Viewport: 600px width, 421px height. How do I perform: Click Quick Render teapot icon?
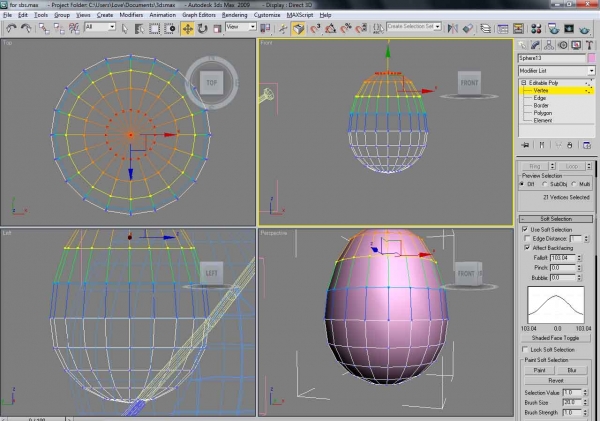pyautogui.click(x=584, y=29)
